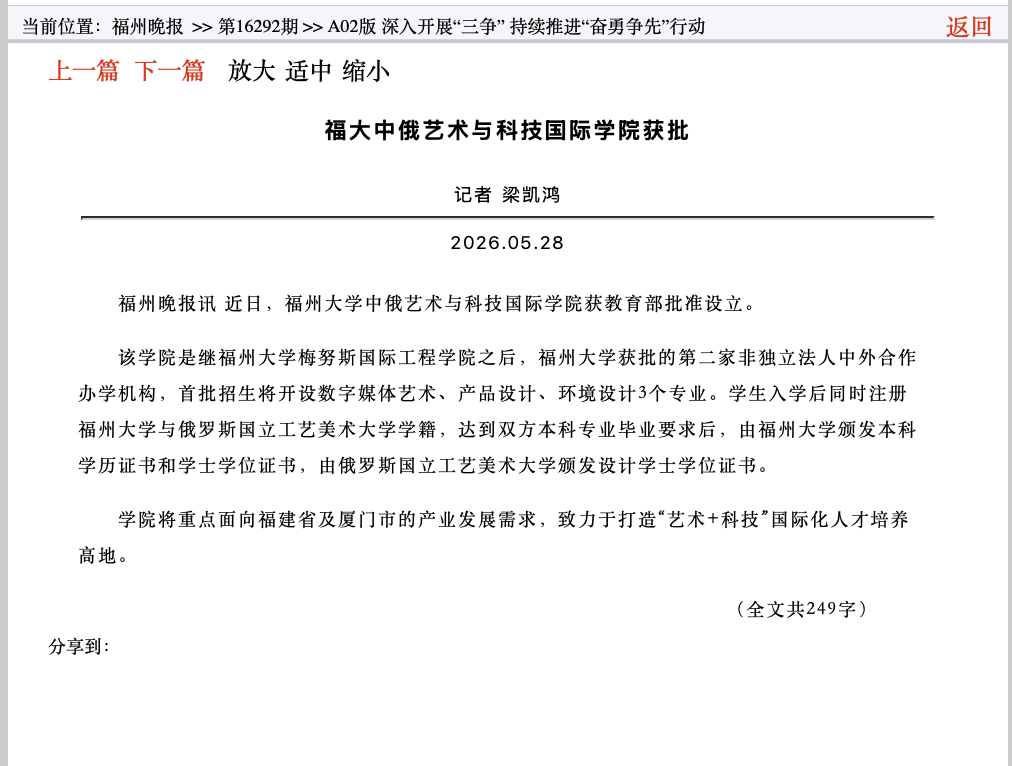Click the 返回 link at top right

[968, 26]
